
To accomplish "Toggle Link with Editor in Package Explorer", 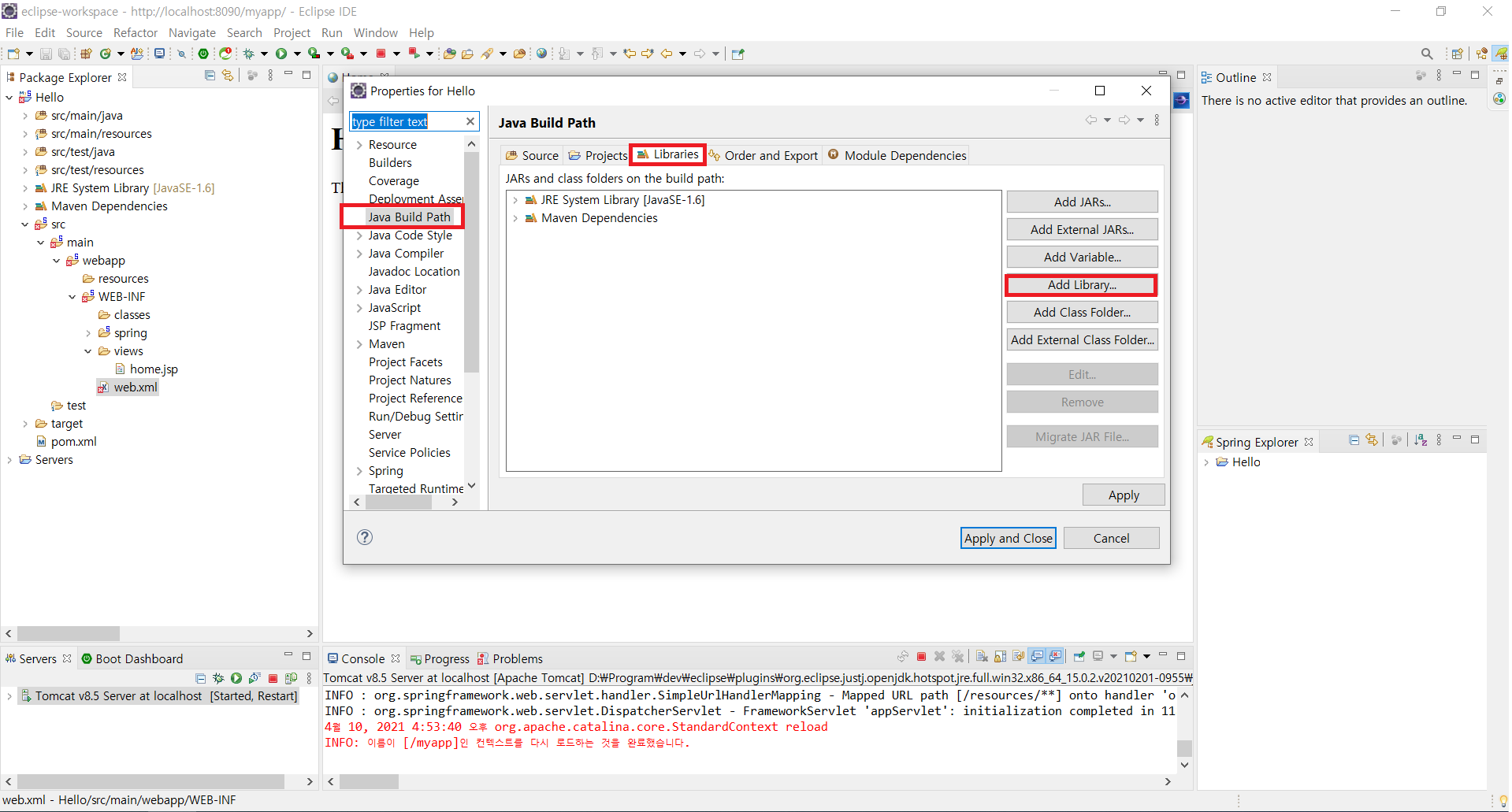I will [x=228, y=76].
